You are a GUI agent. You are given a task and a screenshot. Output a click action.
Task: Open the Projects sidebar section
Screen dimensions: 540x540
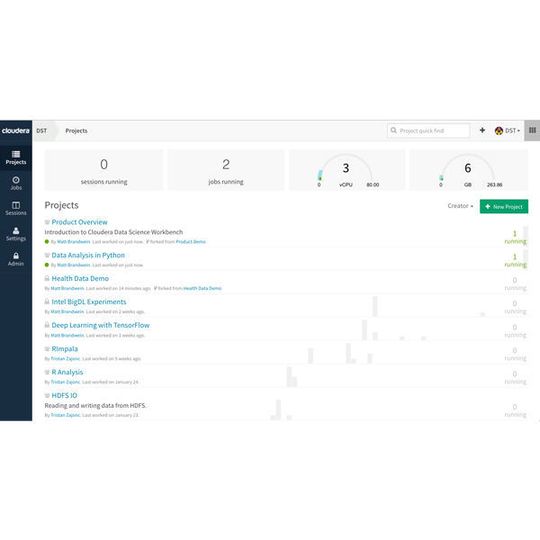tap(16, 158)
